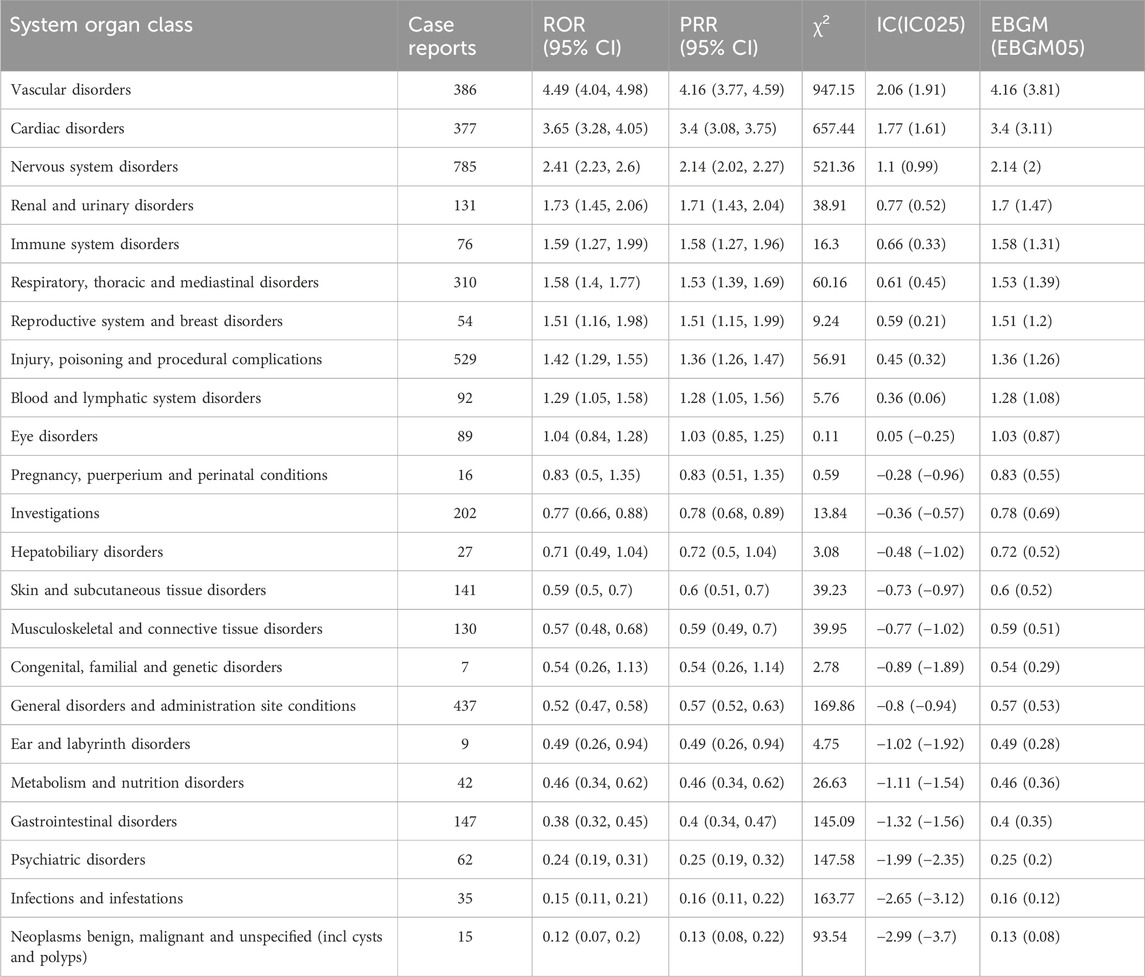Viewport: 1145px width, 977px height.
Task: Select the 'Psychiatric disorders' row label
Action: [x=78, y=860]
